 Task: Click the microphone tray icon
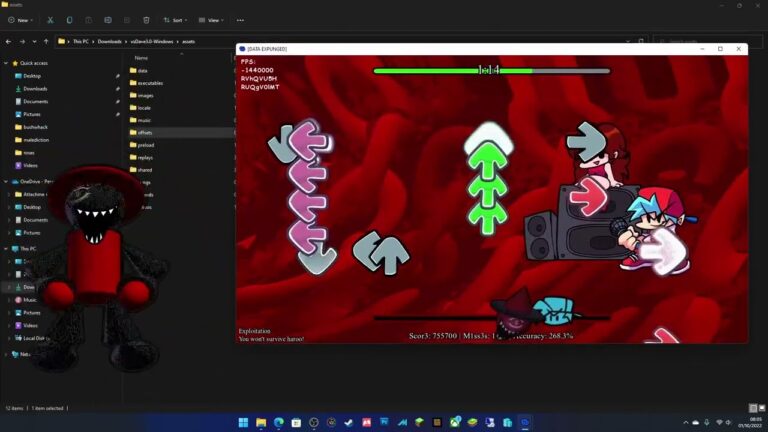point(707,422)
